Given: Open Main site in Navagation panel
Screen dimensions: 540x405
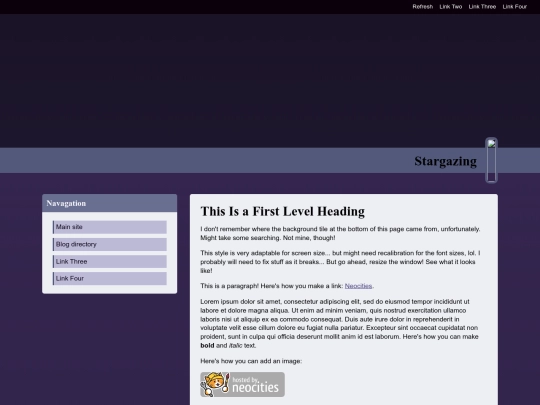Looking at the screenshot, I should [x=110, y=227].
